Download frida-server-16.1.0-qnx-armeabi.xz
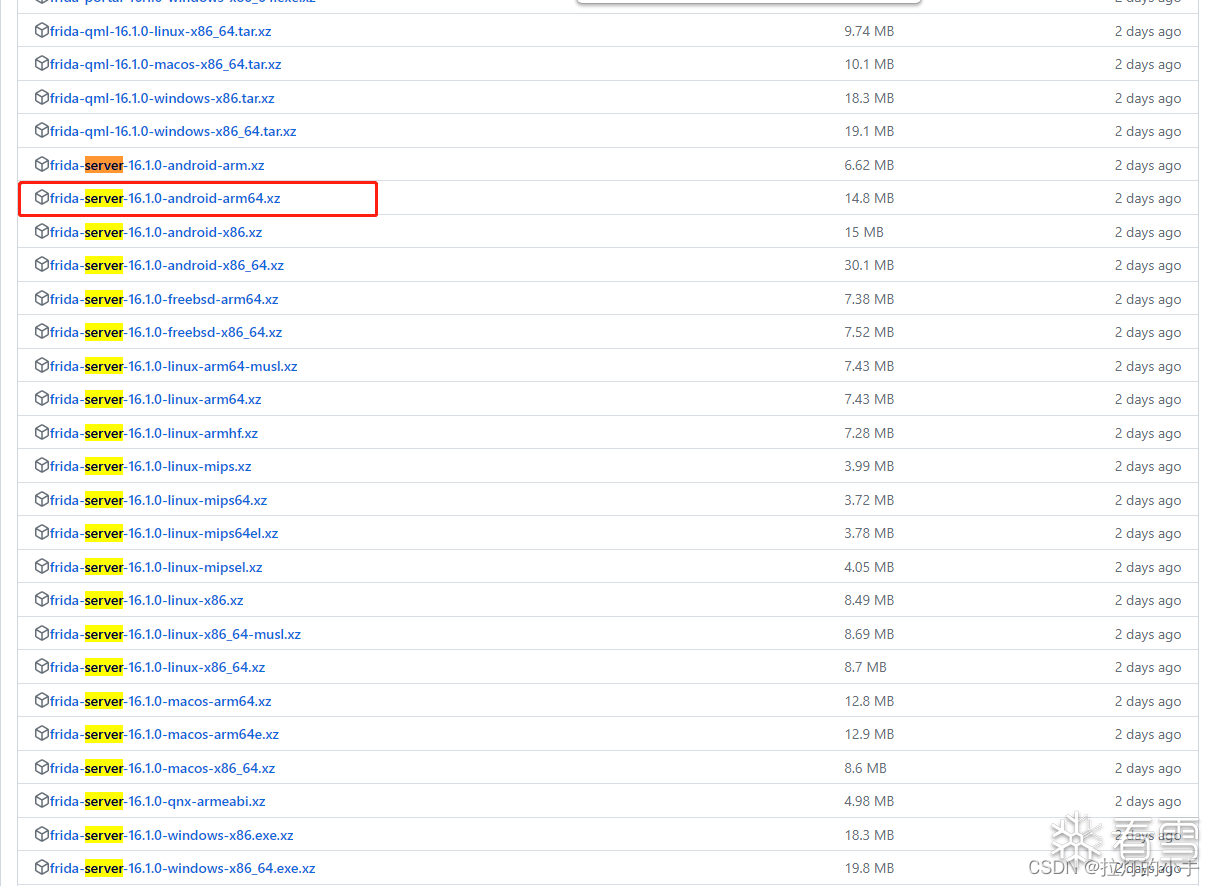Image resolution: width=1215 pixels, height=886 pixels. pyautogui.click(x=158, y=801)
